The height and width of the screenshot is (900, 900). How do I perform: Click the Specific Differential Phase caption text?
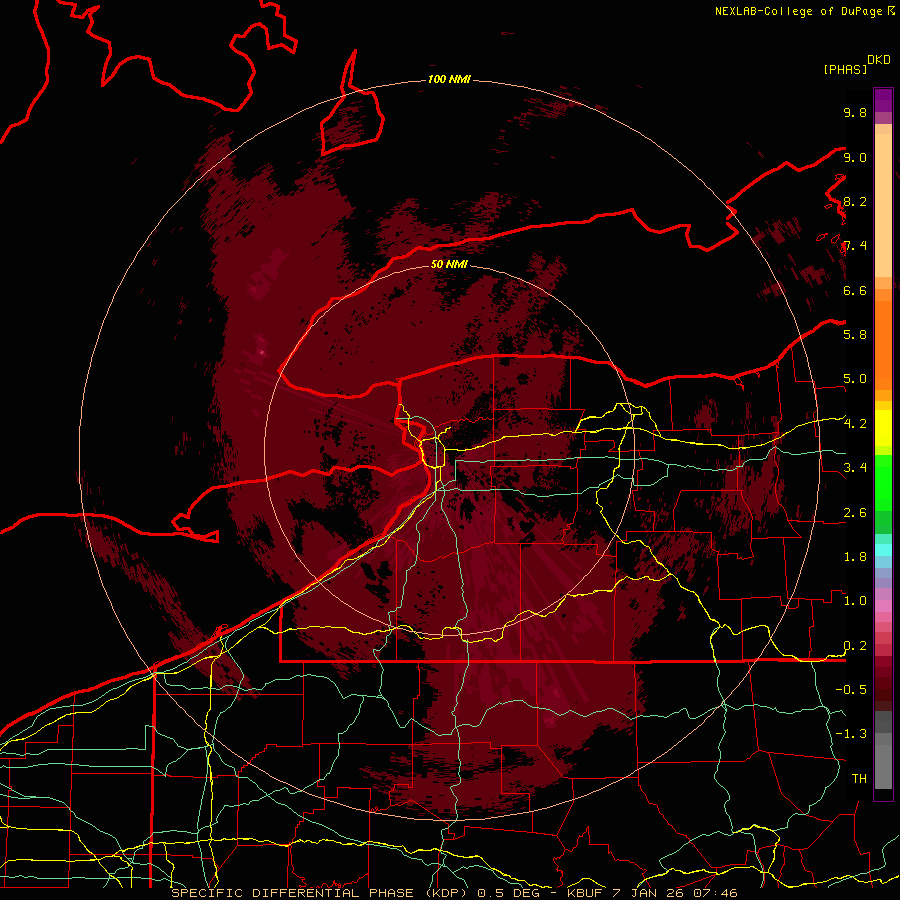click(455, 893)
